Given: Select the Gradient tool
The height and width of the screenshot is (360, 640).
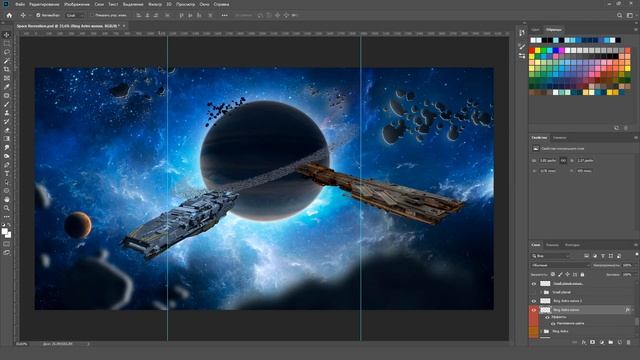Looking at the screenshot, I should [x=7, y=139].
